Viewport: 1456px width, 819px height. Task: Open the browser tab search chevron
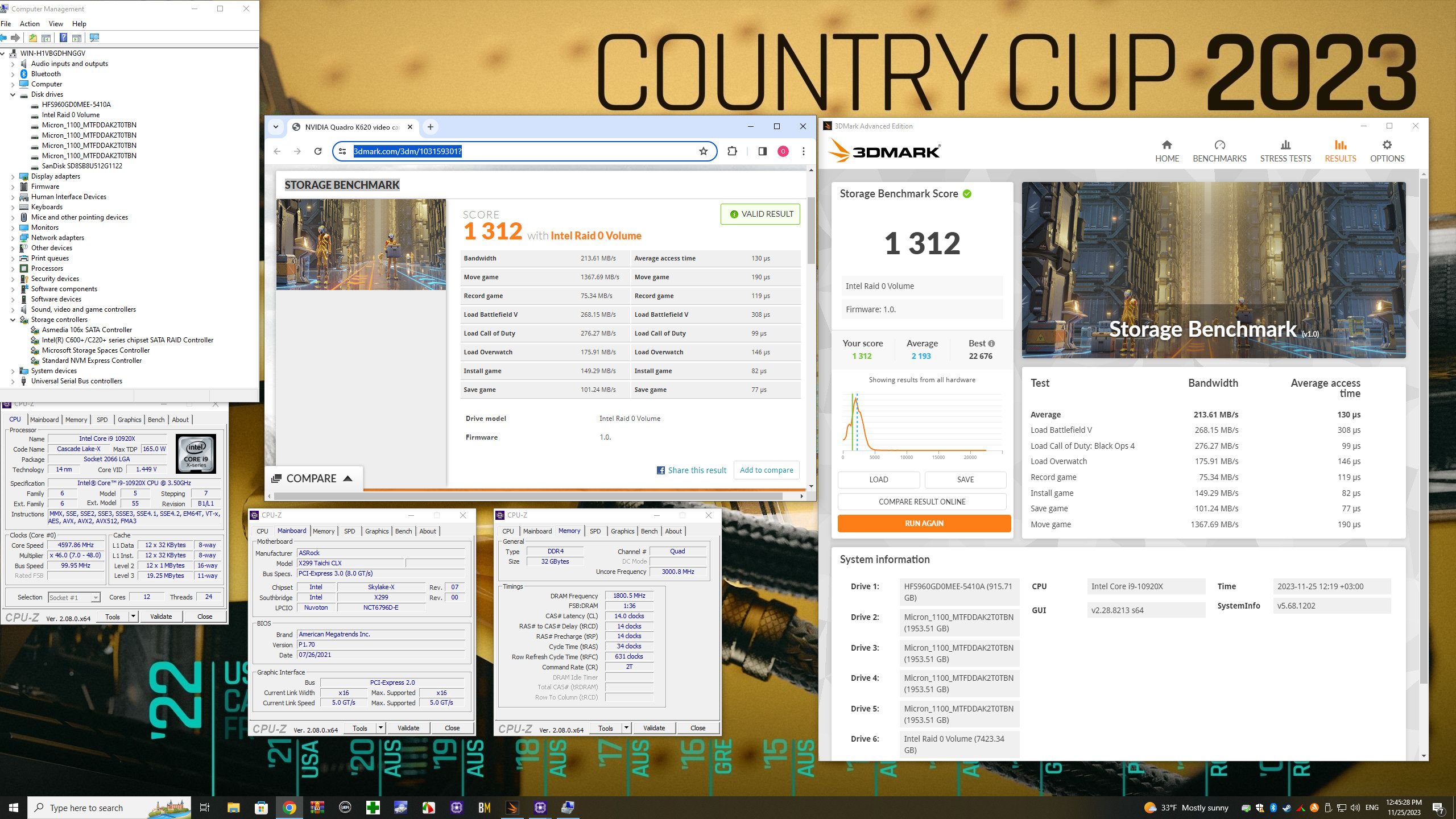click(276, 127)
